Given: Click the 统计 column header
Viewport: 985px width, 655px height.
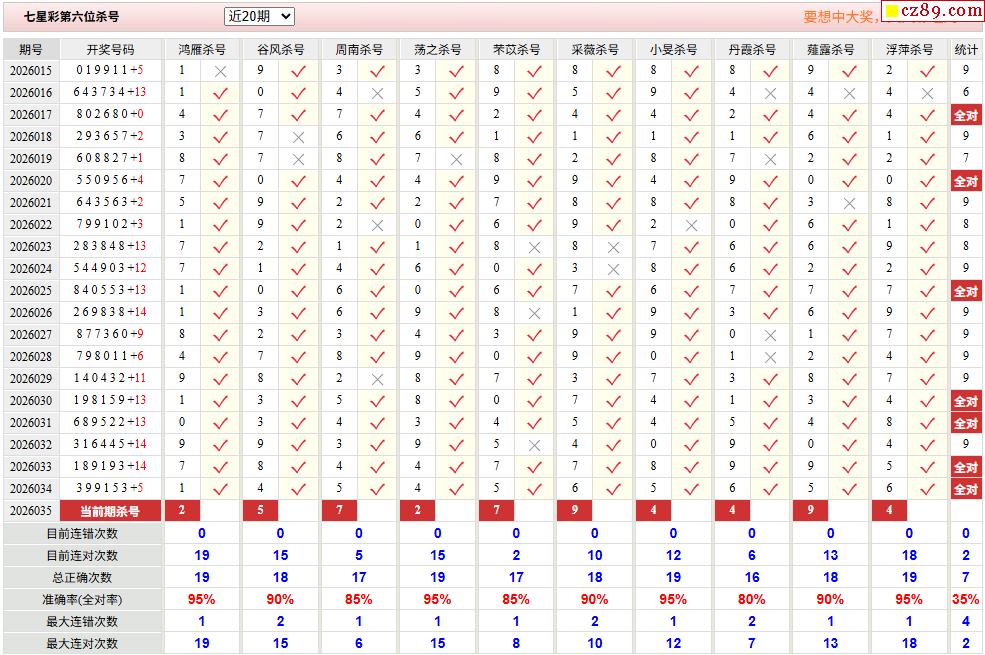Looking at the screenshot, I should click(966, 49).
